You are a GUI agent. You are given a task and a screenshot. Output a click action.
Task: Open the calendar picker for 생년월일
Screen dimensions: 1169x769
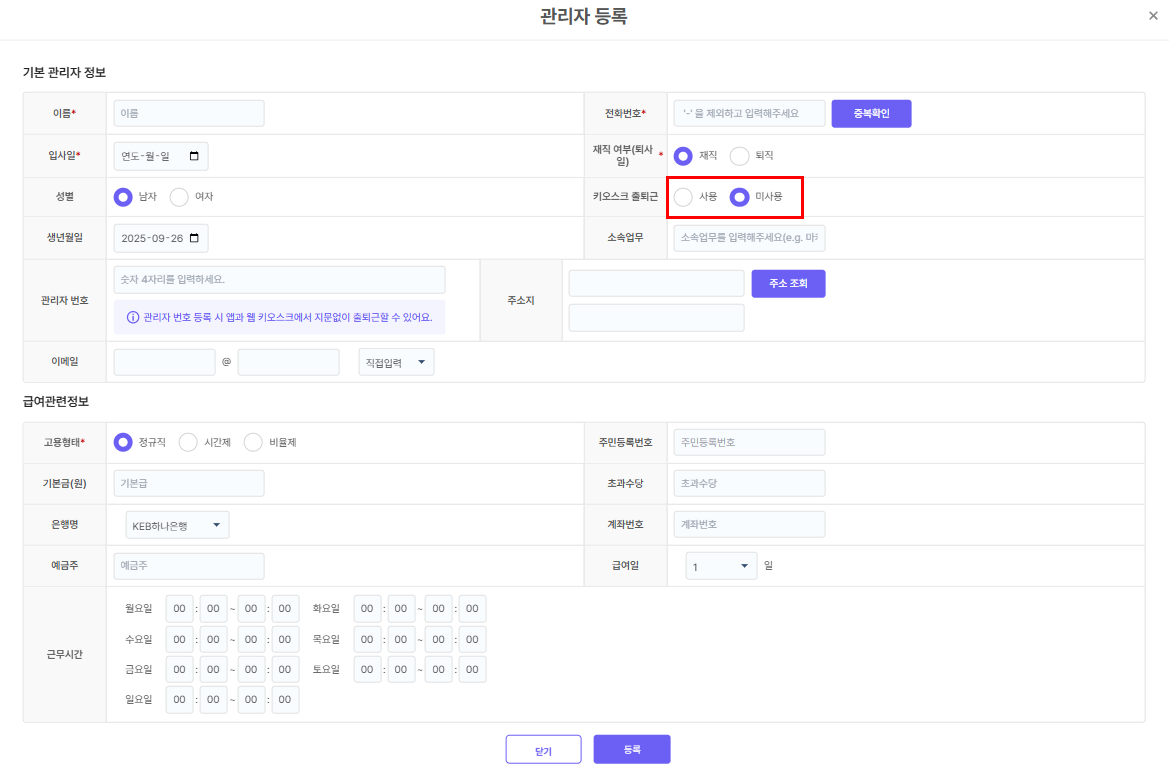[x=194, y=239]
